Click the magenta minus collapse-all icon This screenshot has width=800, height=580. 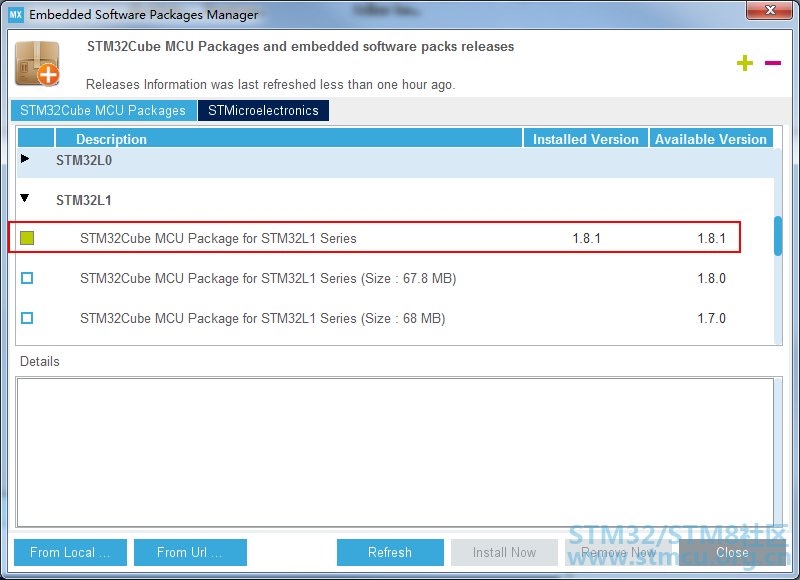click(x=772, y=63)
